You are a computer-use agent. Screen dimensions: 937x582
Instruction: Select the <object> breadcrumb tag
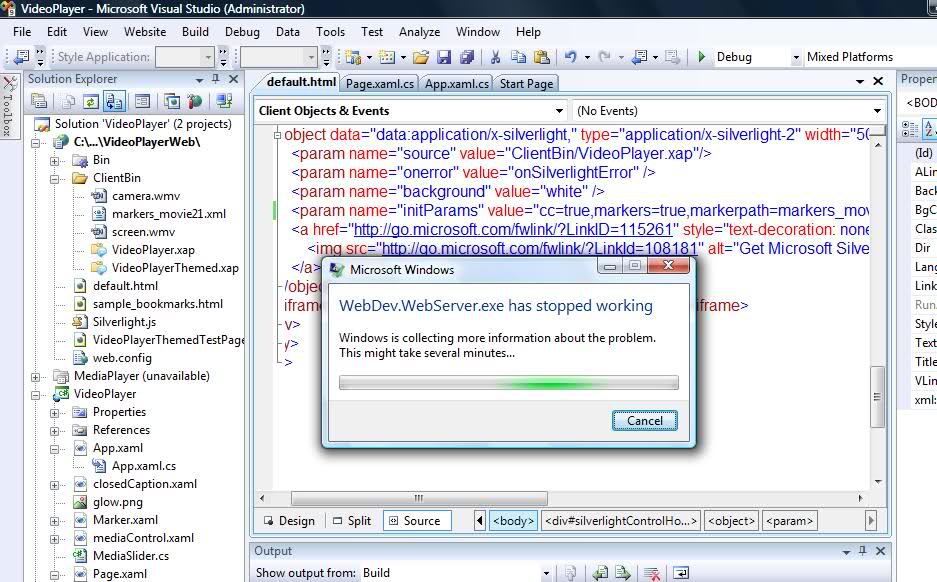731,521
